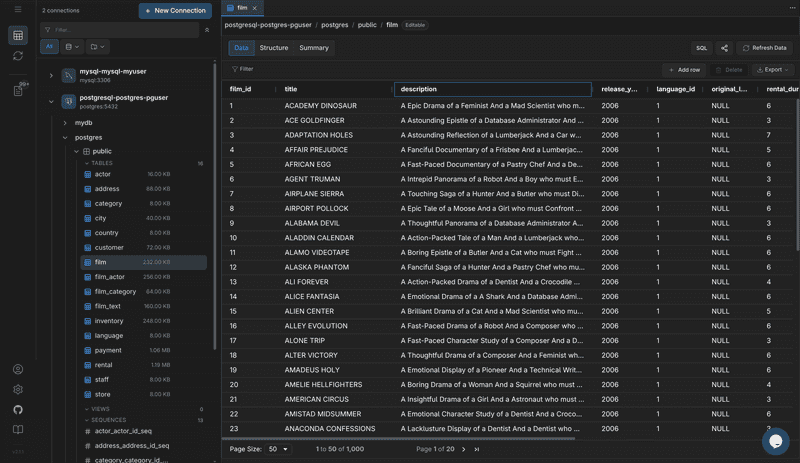Open the folder group filter dropdown
The image size is (800, 463).
point(97,46)
